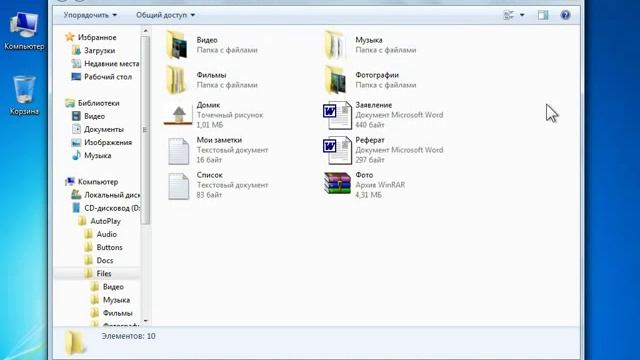Open the Музыка library in the sidebar

(x=98, y=156)
